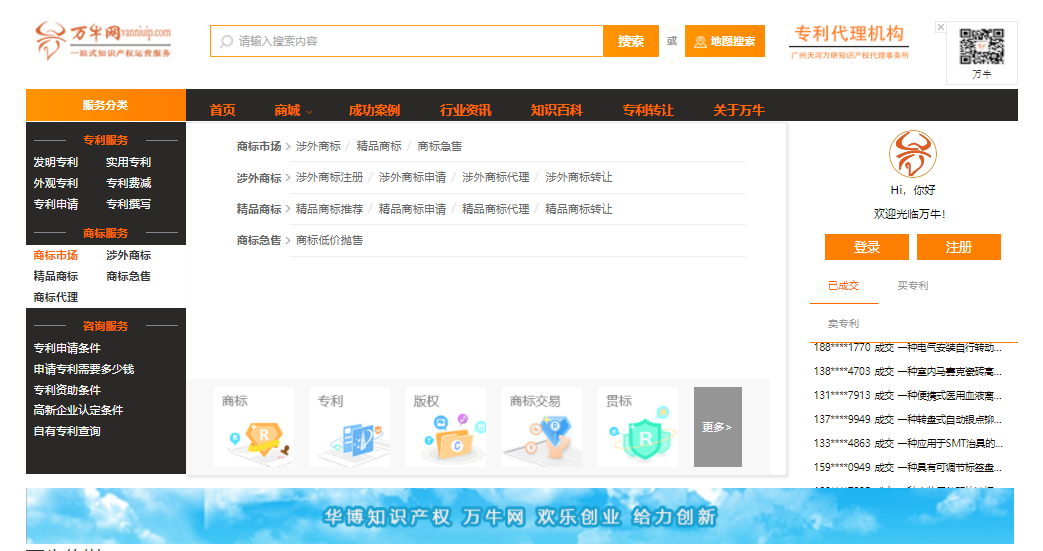Click the bull avatar icon
The image size is (1043, 551).
[913, 154]
